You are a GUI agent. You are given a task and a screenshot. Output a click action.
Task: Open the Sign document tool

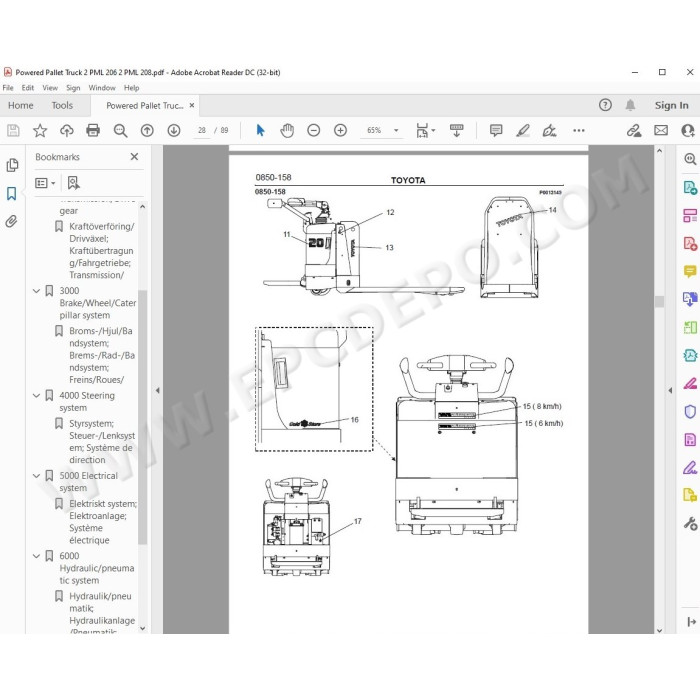(x=549, y=130)
